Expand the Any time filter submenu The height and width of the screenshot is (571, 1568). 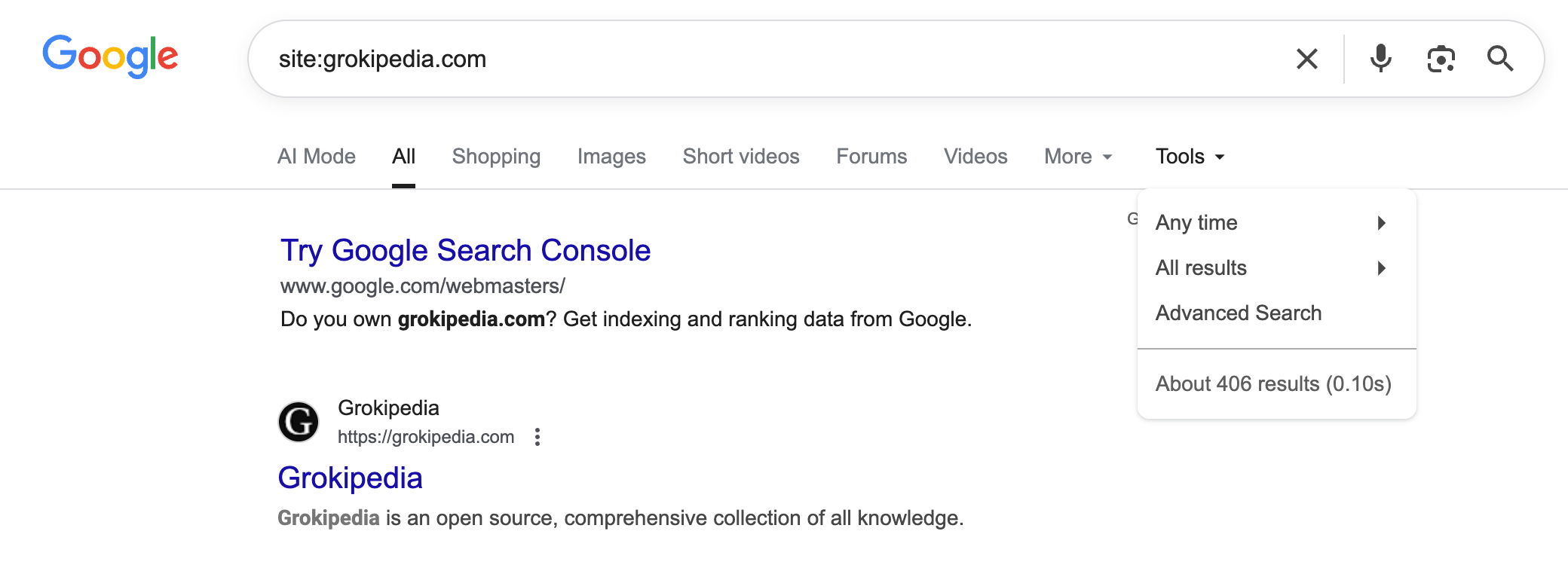[1271, 223]
